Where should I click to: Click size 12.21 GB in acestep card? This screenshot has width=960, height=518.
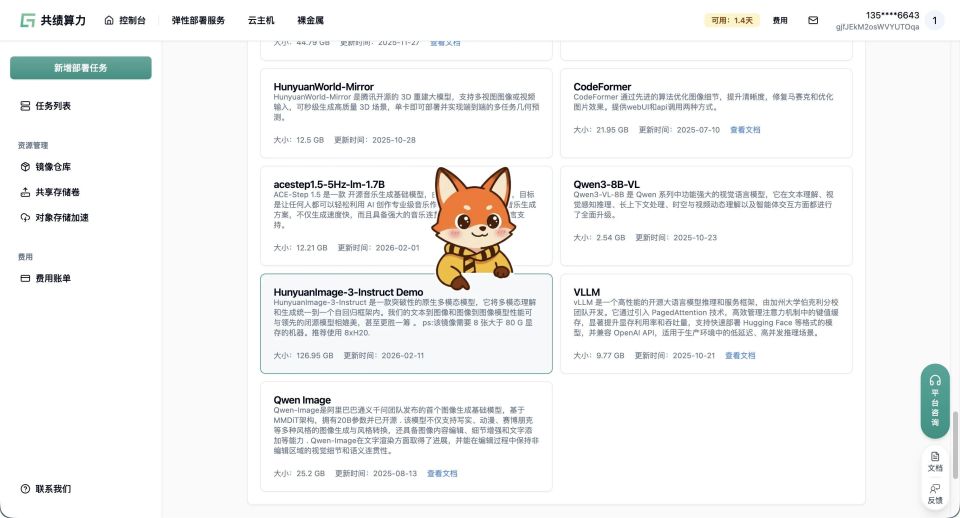[312, 248]
